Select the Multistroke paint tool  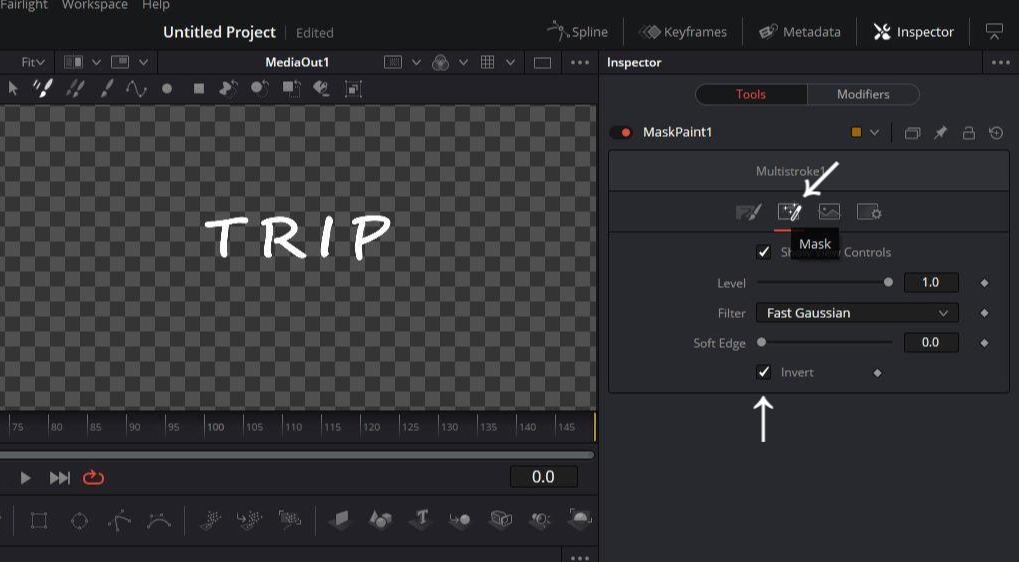tap(43, 88)
